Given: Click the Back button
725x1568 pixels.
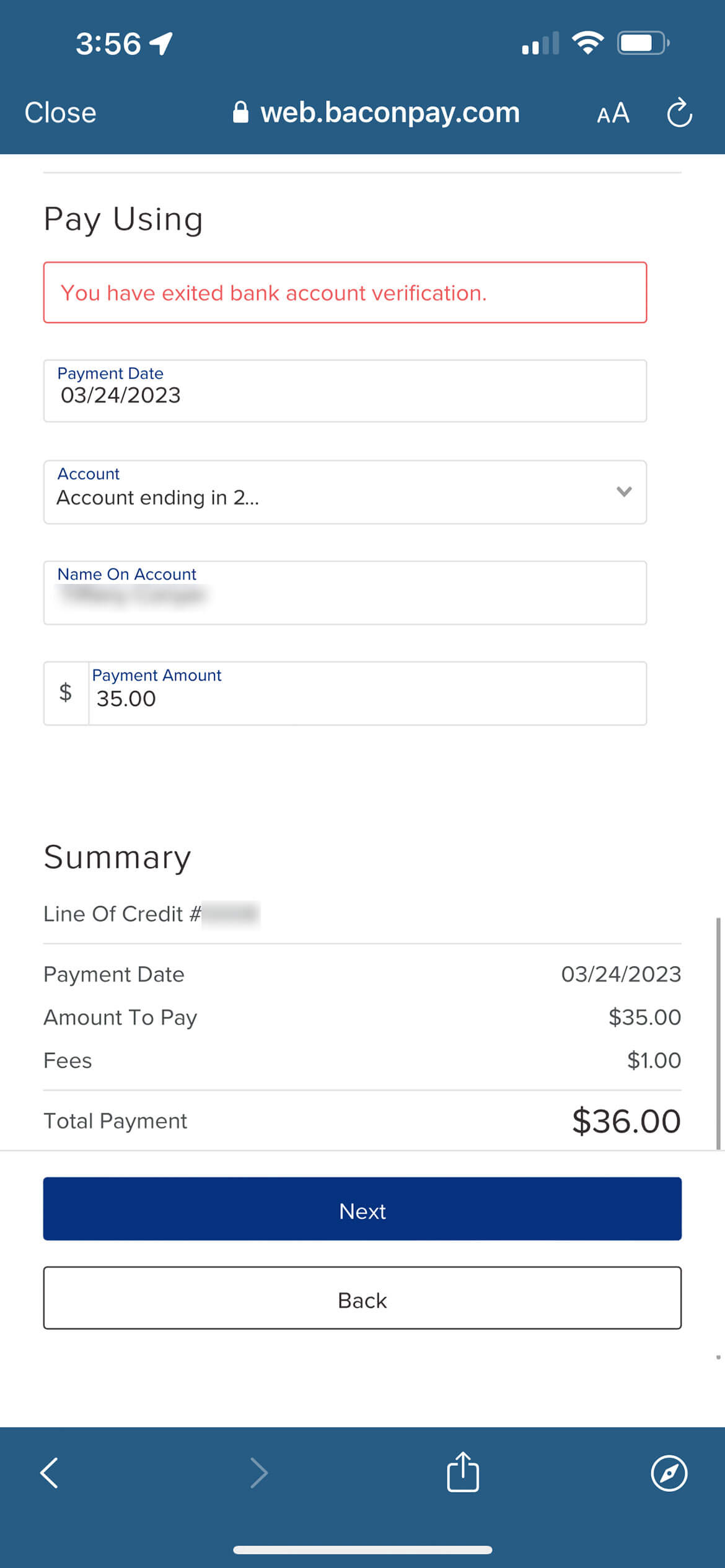Looking at the screenshot, I should click(362, 1297).
